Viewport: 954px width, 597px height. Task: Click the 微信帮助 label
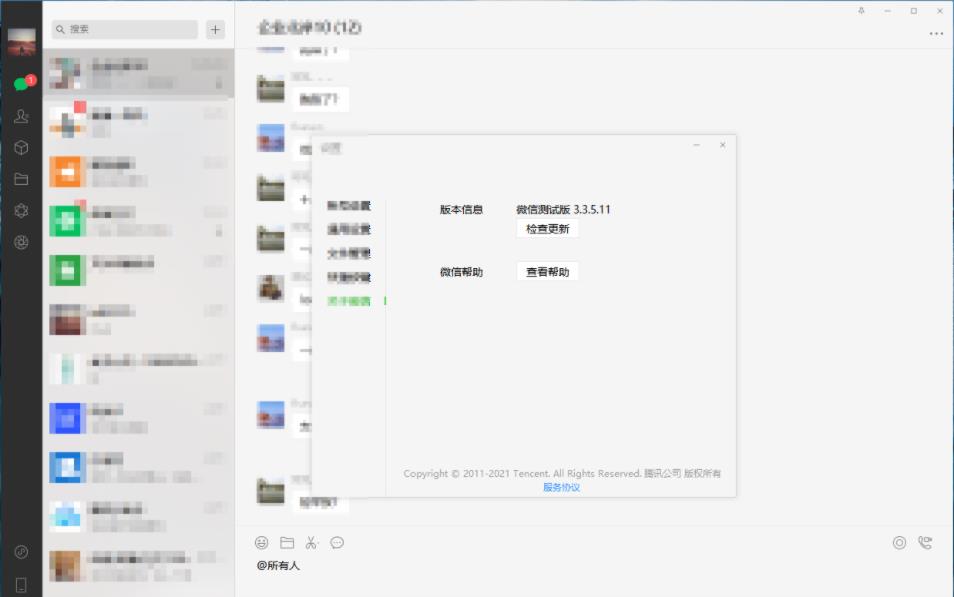point(461,272)
